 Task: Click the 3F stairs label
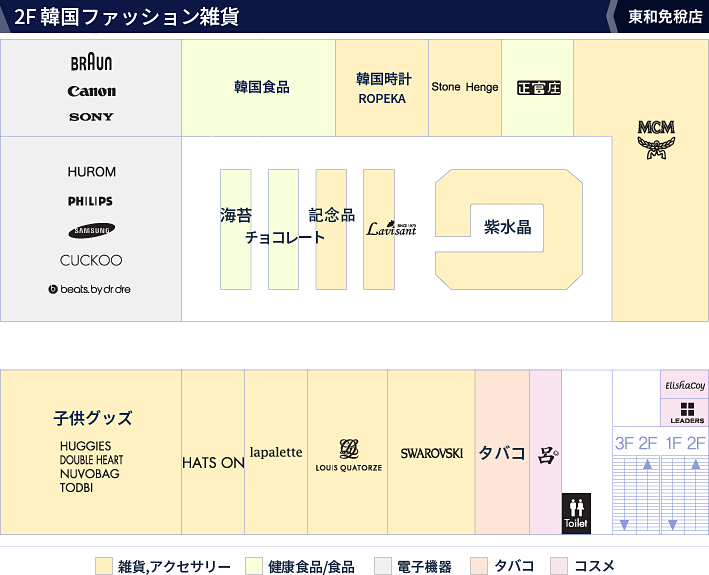click(624, 443)
